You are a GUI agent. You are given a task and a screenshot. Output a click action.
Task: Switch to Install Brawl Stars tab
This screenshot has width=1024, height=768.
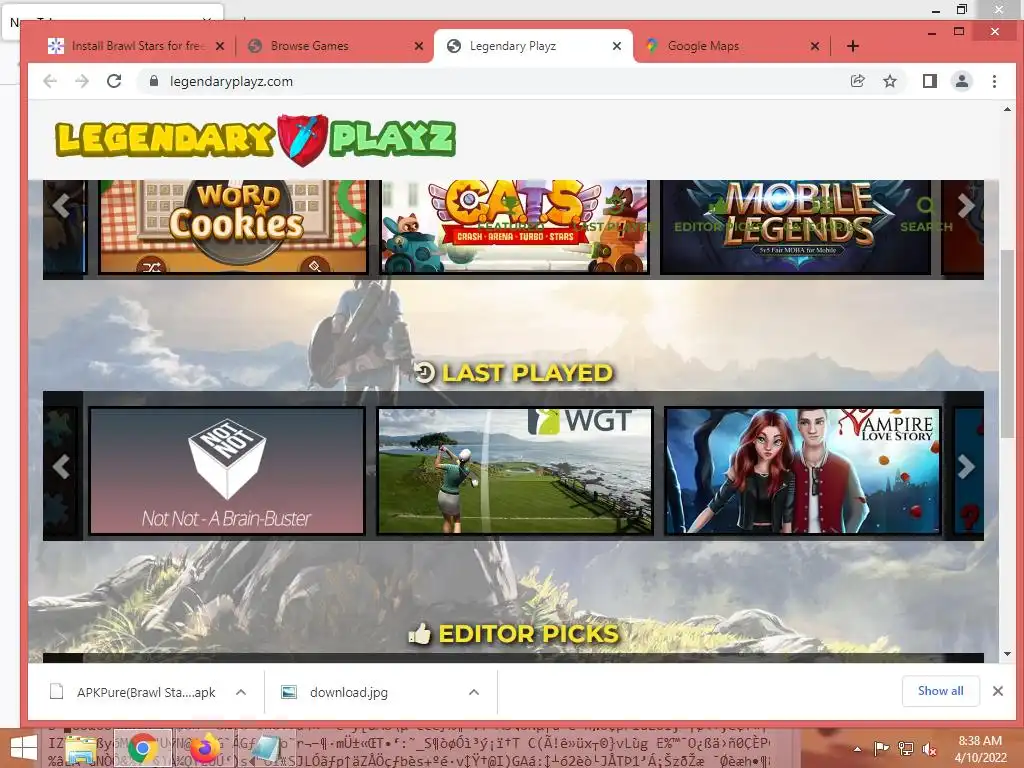point(136,46)
